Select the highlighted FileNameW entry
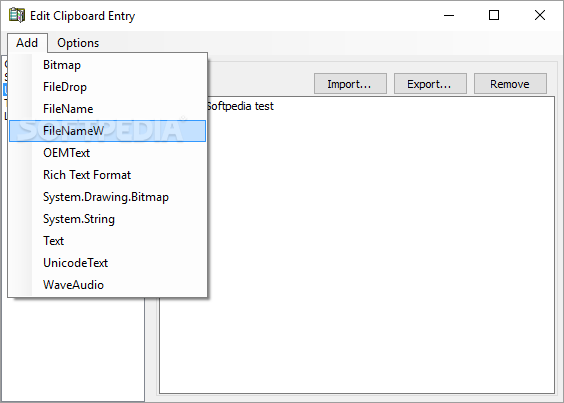The image size is (564, 403). pos(107,131)
